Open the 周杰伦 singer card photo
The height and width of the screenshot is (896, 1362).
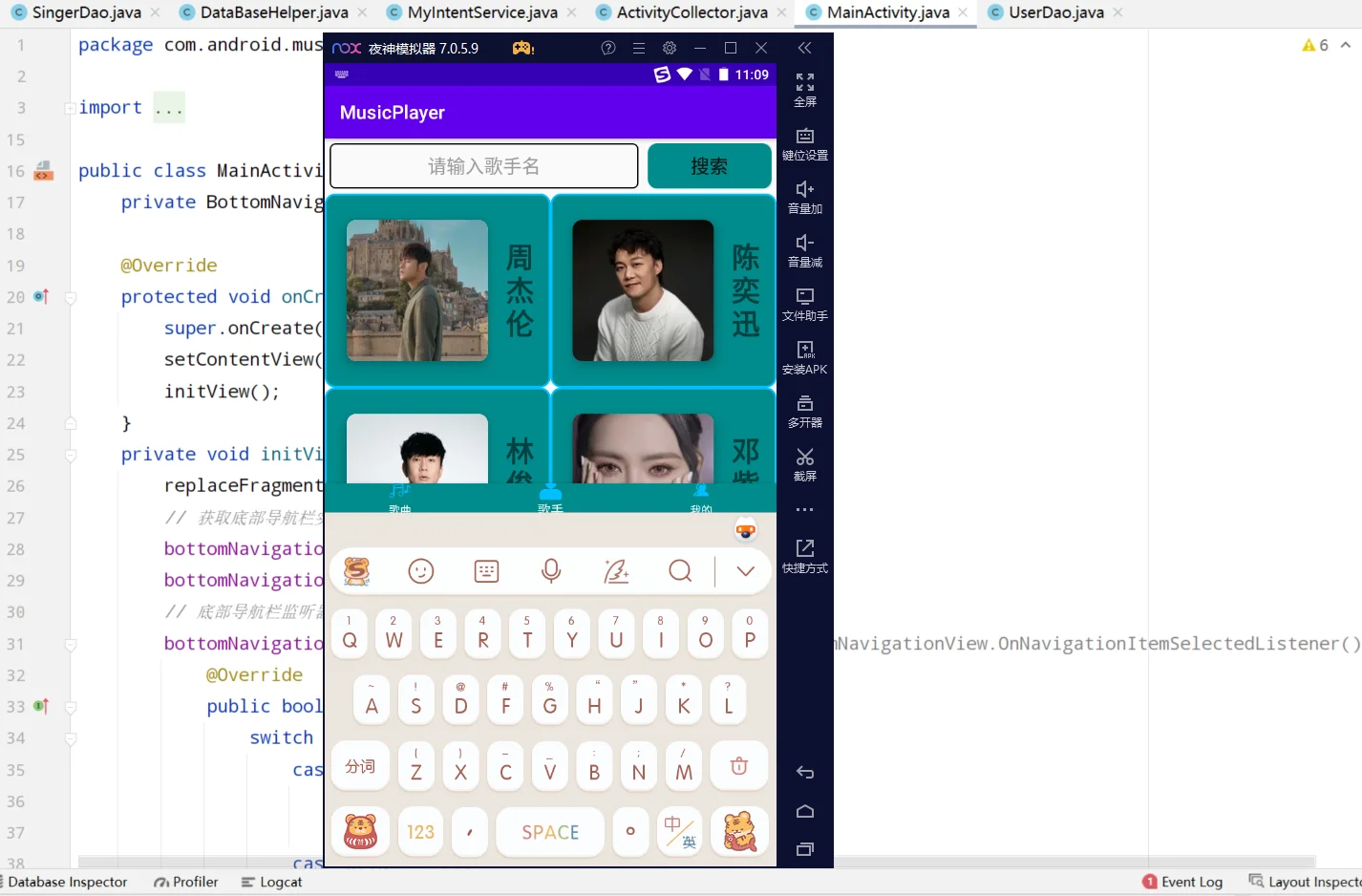417,290
